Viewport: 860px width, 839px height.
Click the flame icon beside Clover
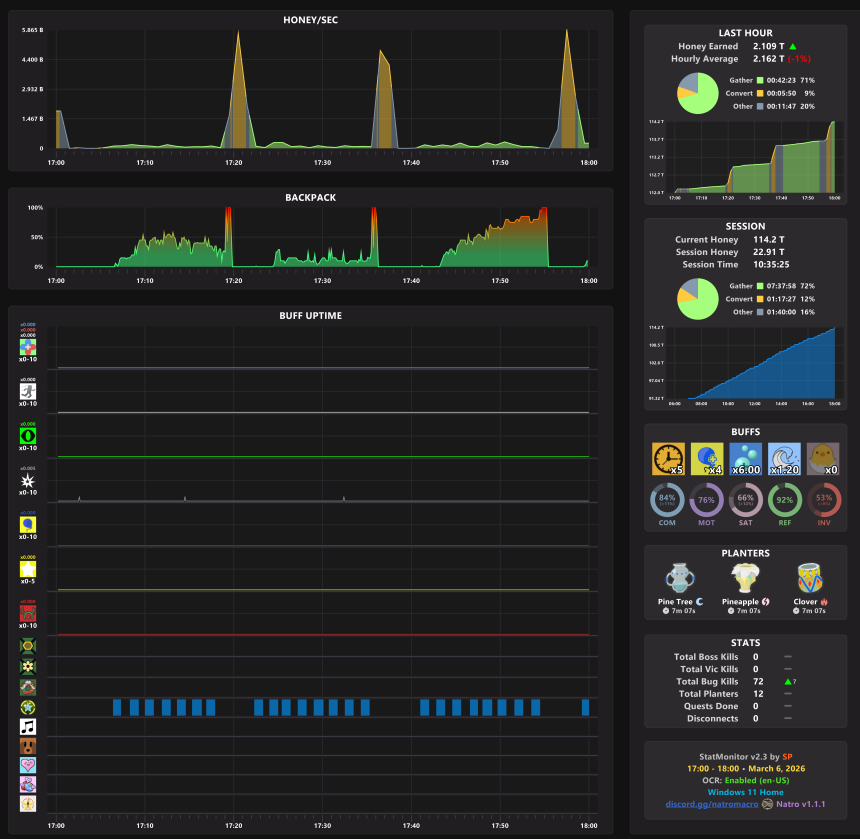(x=824, y=602)
